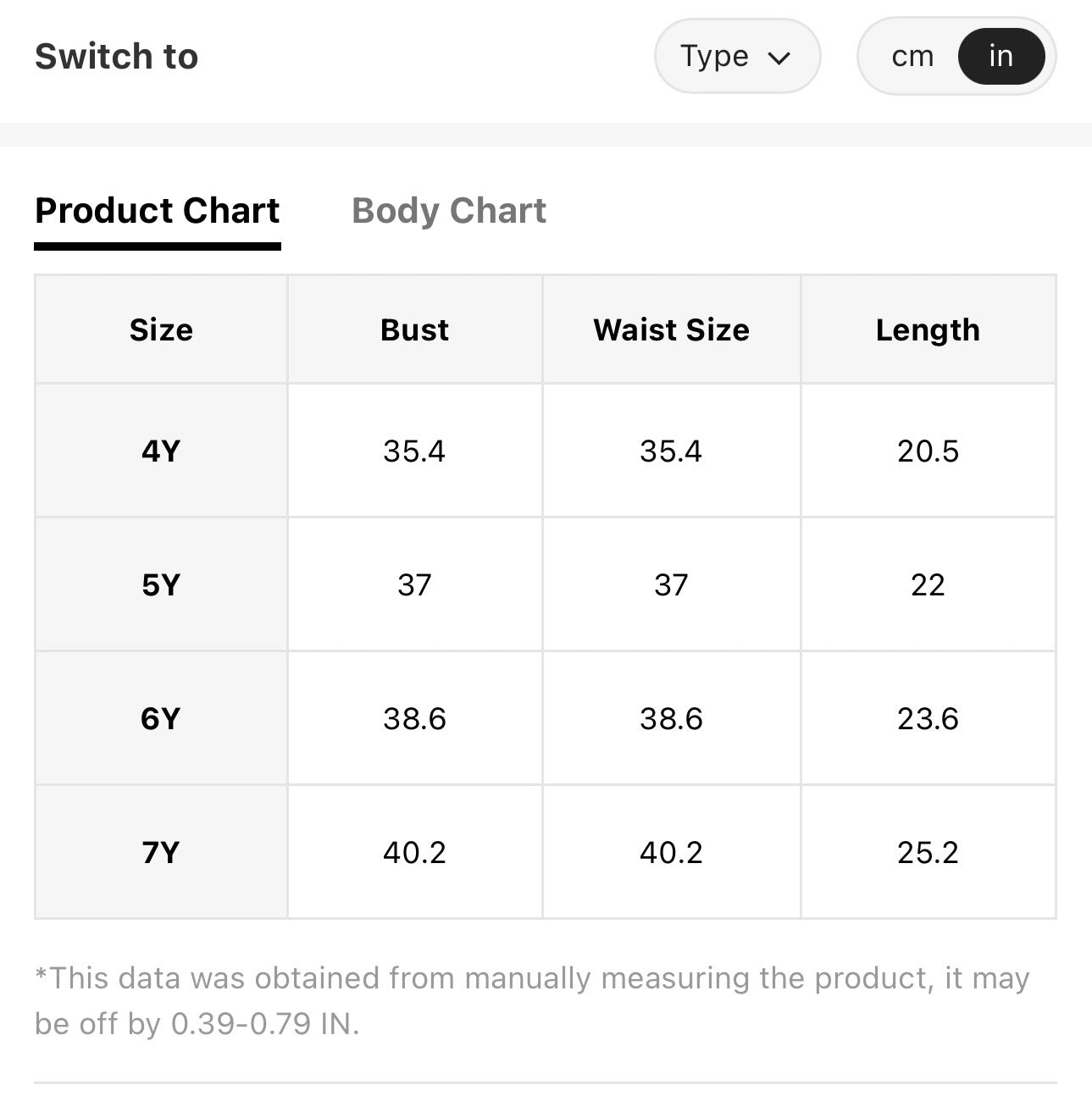Select the 6Y size row label

161,718
